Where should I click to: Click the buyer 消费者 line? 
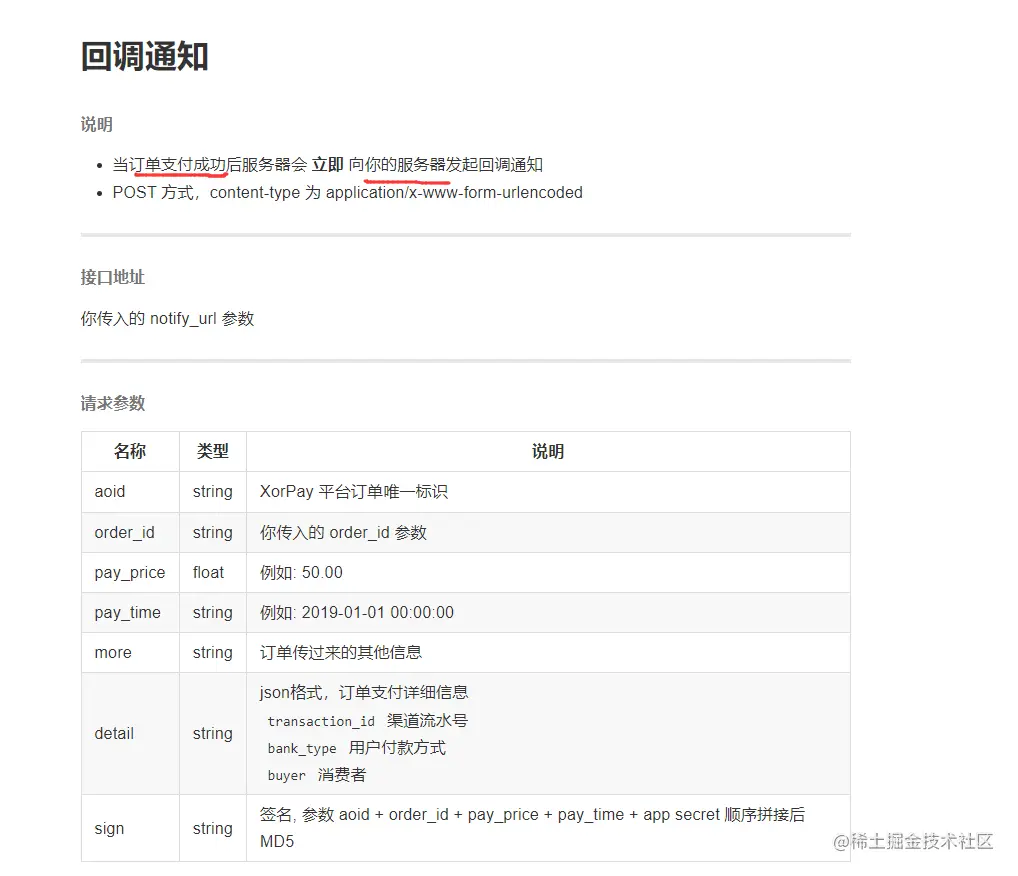pos(317,775)
